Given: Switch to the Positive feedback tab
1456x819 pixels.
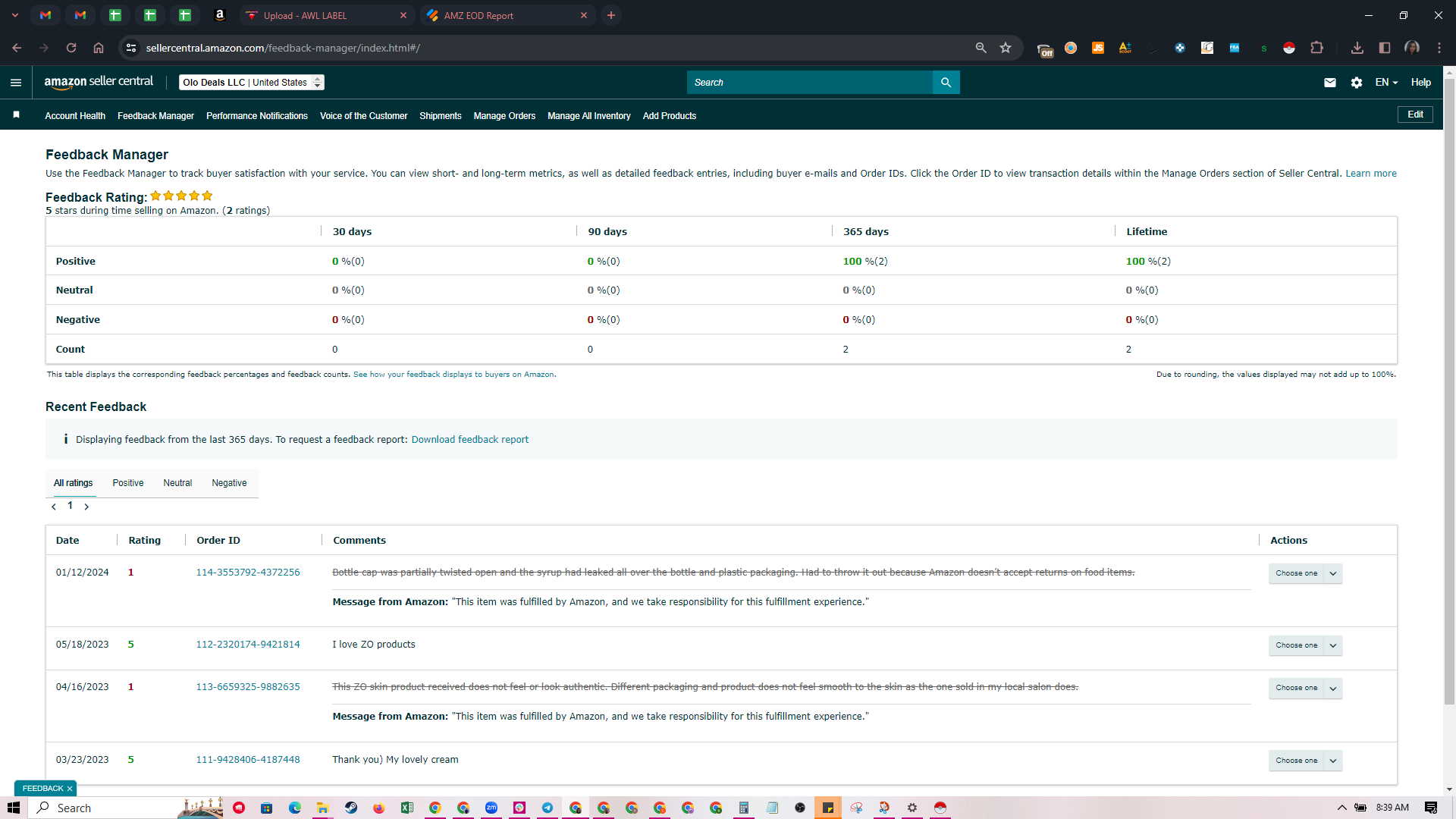Looking at the screenshot, I should [128, 483].
